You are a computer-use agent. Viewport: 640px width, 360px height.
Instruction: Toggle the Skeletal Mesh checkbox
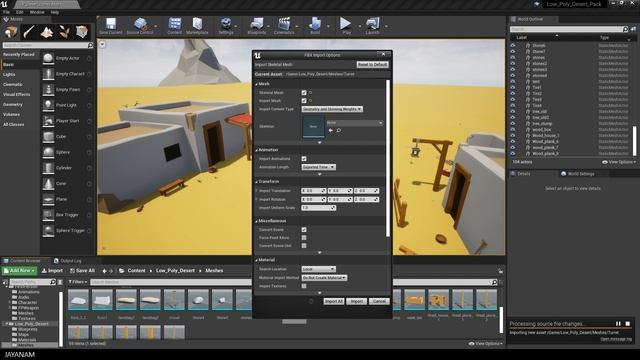click(x=304, y=93)
